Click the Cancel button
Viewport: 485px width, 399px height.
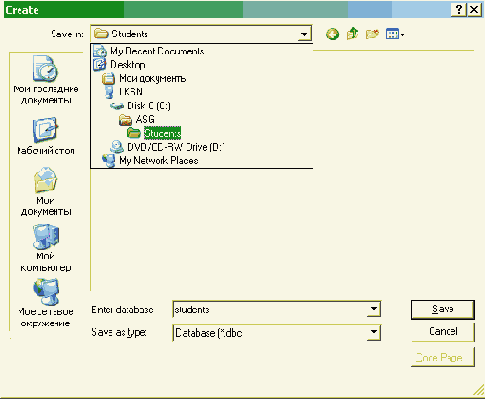coord(443,331)
